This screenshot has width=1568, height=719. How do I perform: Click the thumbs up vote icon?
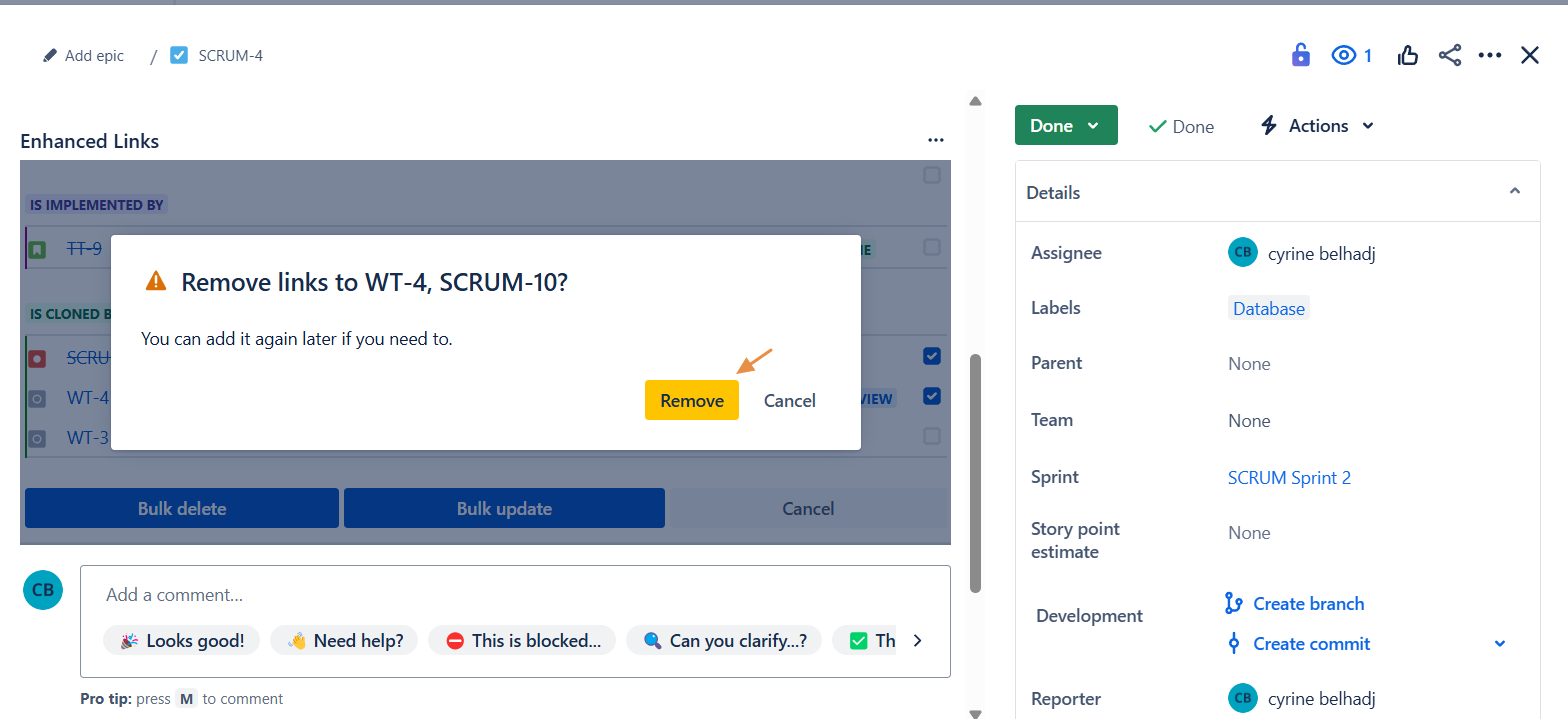tap(1408, 56)
